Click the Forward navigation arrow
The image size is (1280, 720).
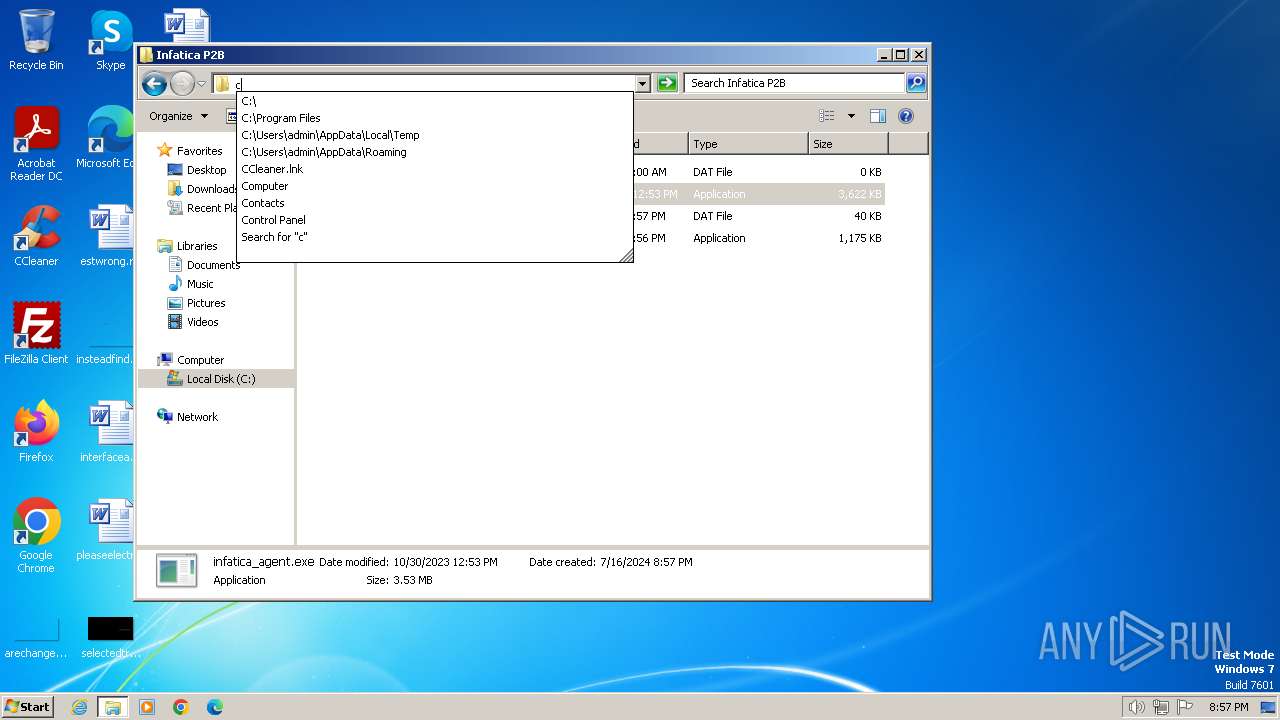click(x=182, y=83)
